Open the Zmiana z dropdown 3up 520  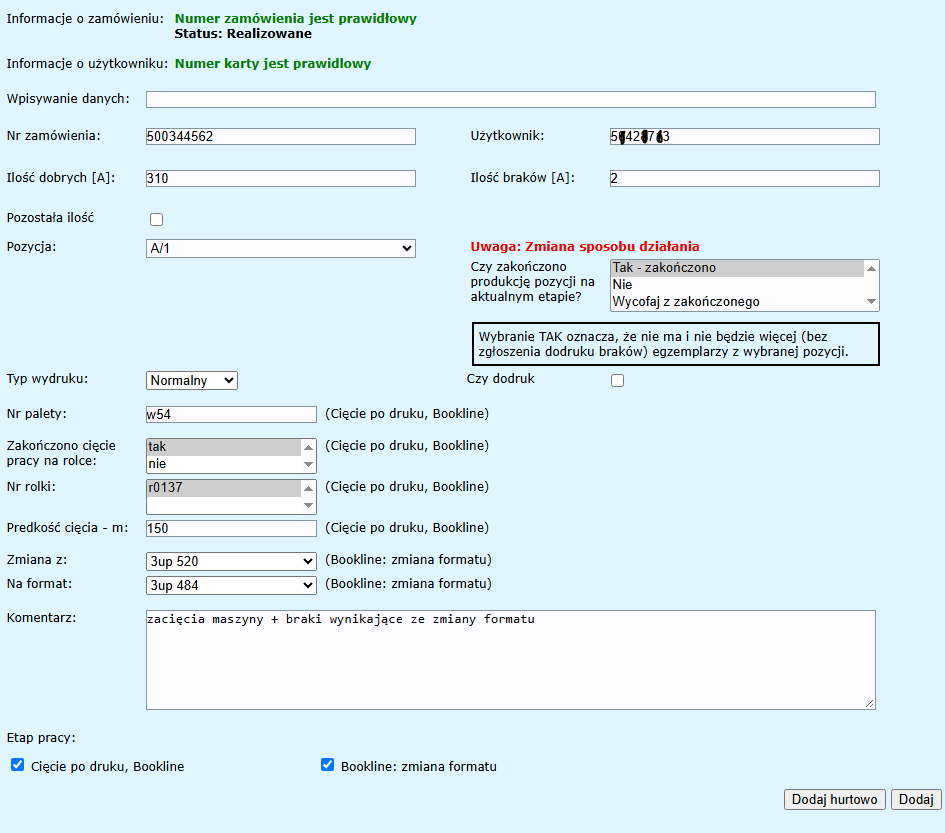[231, 561]
